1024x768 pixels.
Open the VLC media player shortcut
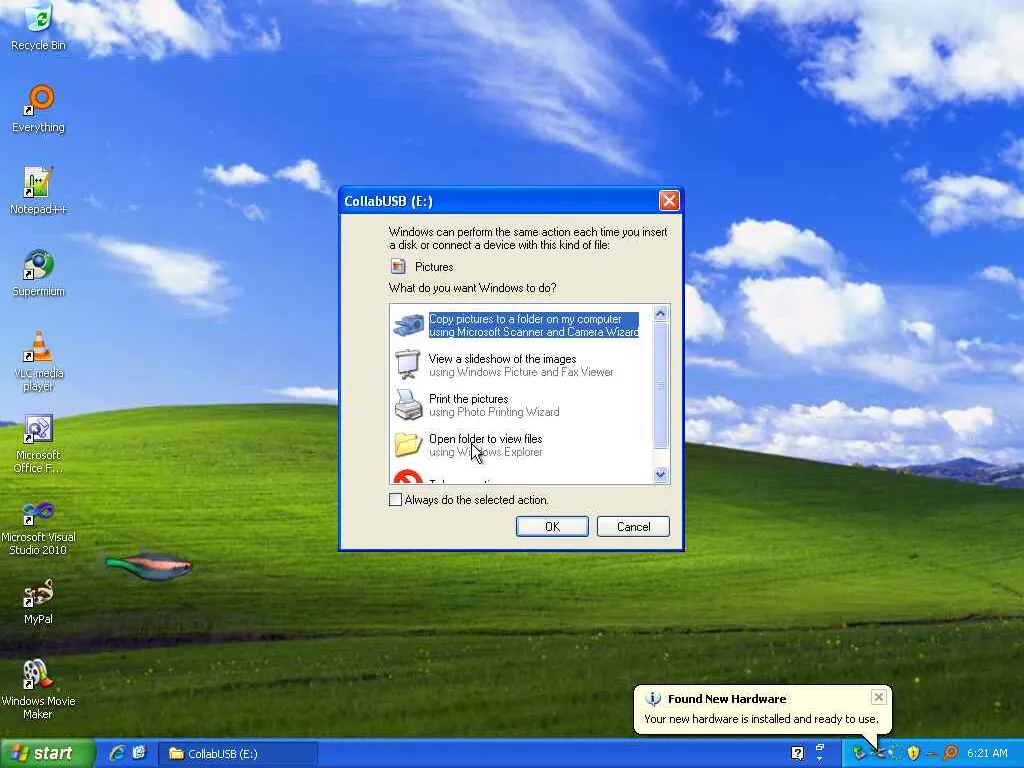point(38,360)
